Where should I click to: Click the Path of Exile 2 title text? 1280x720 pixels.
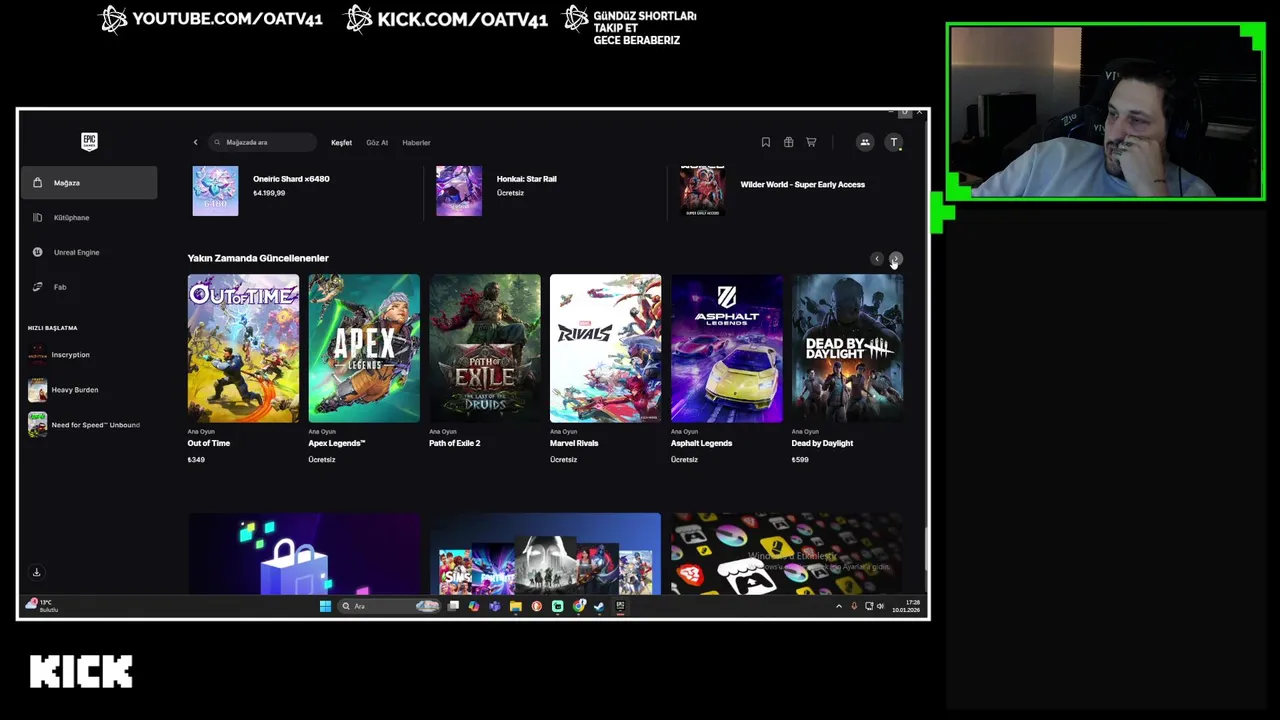pos(455,443)
